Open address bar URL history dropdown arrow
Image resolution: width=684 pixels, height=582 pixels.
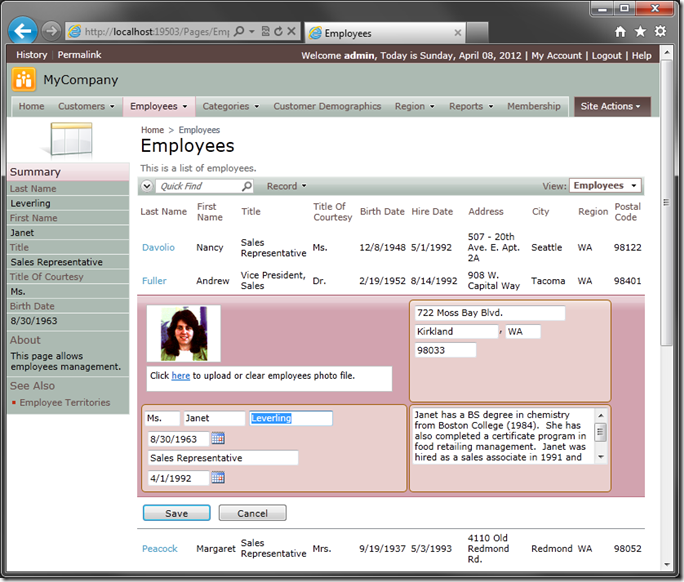point(252,31)
